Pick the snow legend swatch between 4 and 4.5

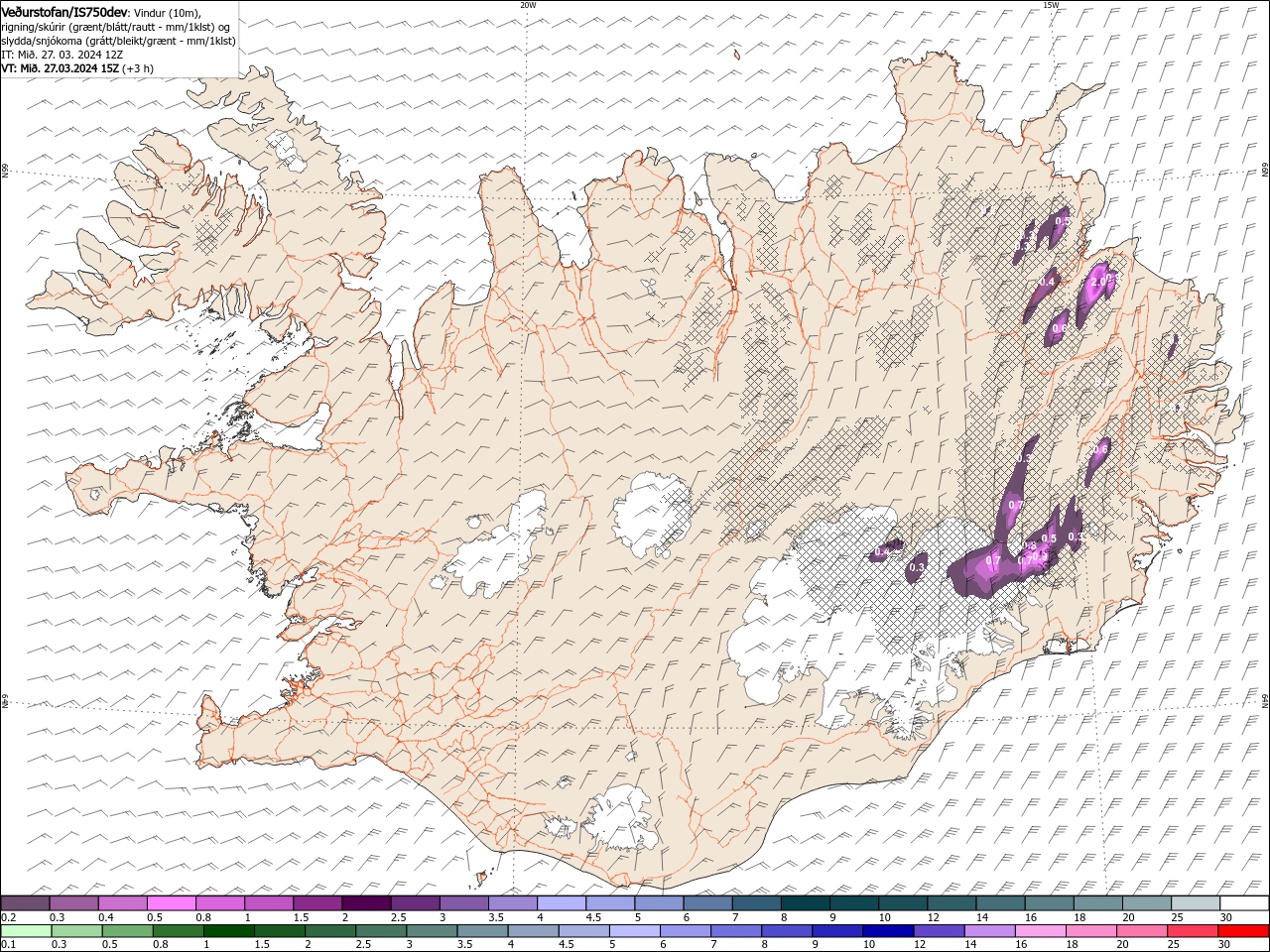coord(562,903)
